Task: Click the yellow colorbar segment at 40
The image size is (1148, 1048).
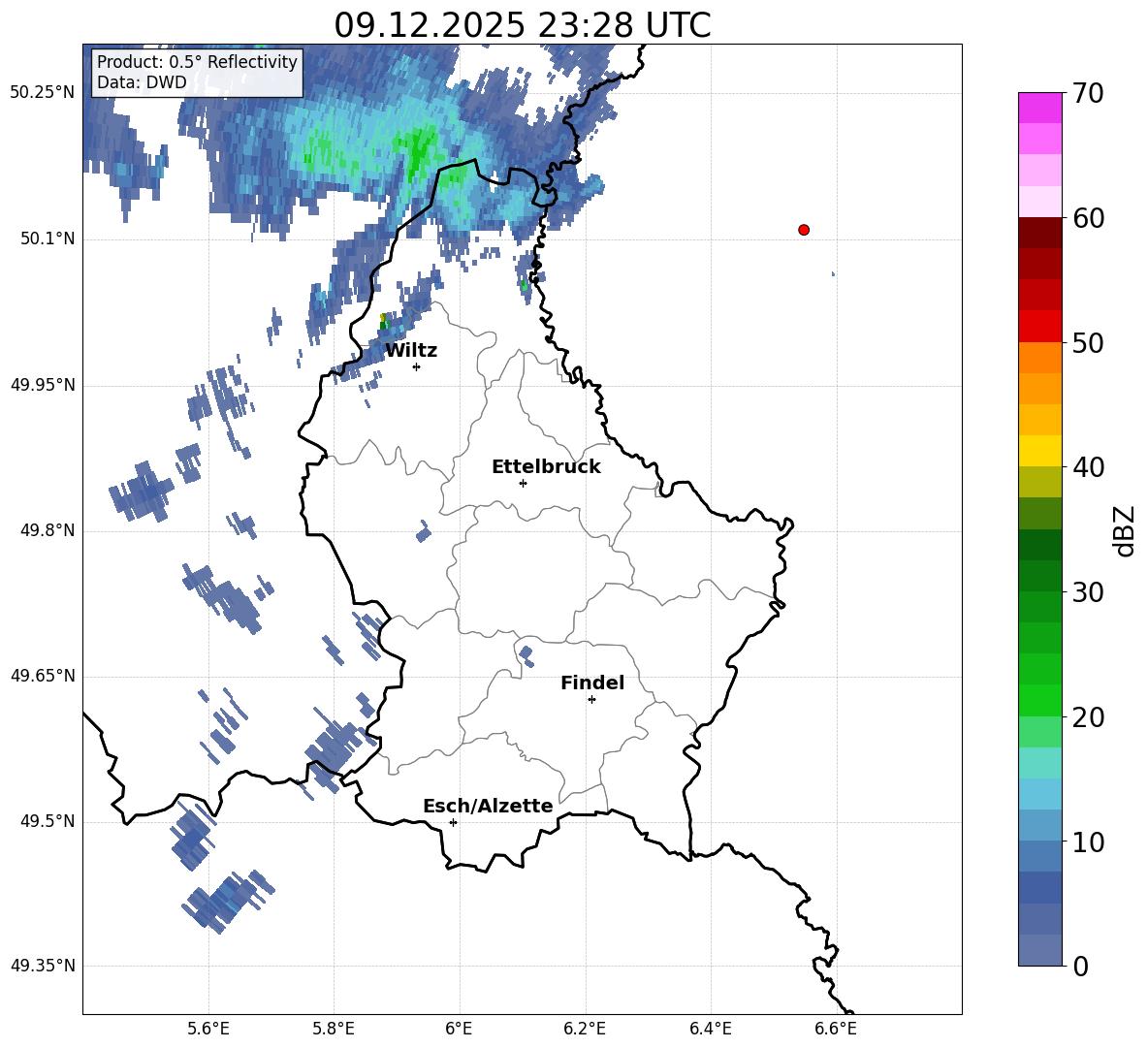Action: [x=1039, y=451]
